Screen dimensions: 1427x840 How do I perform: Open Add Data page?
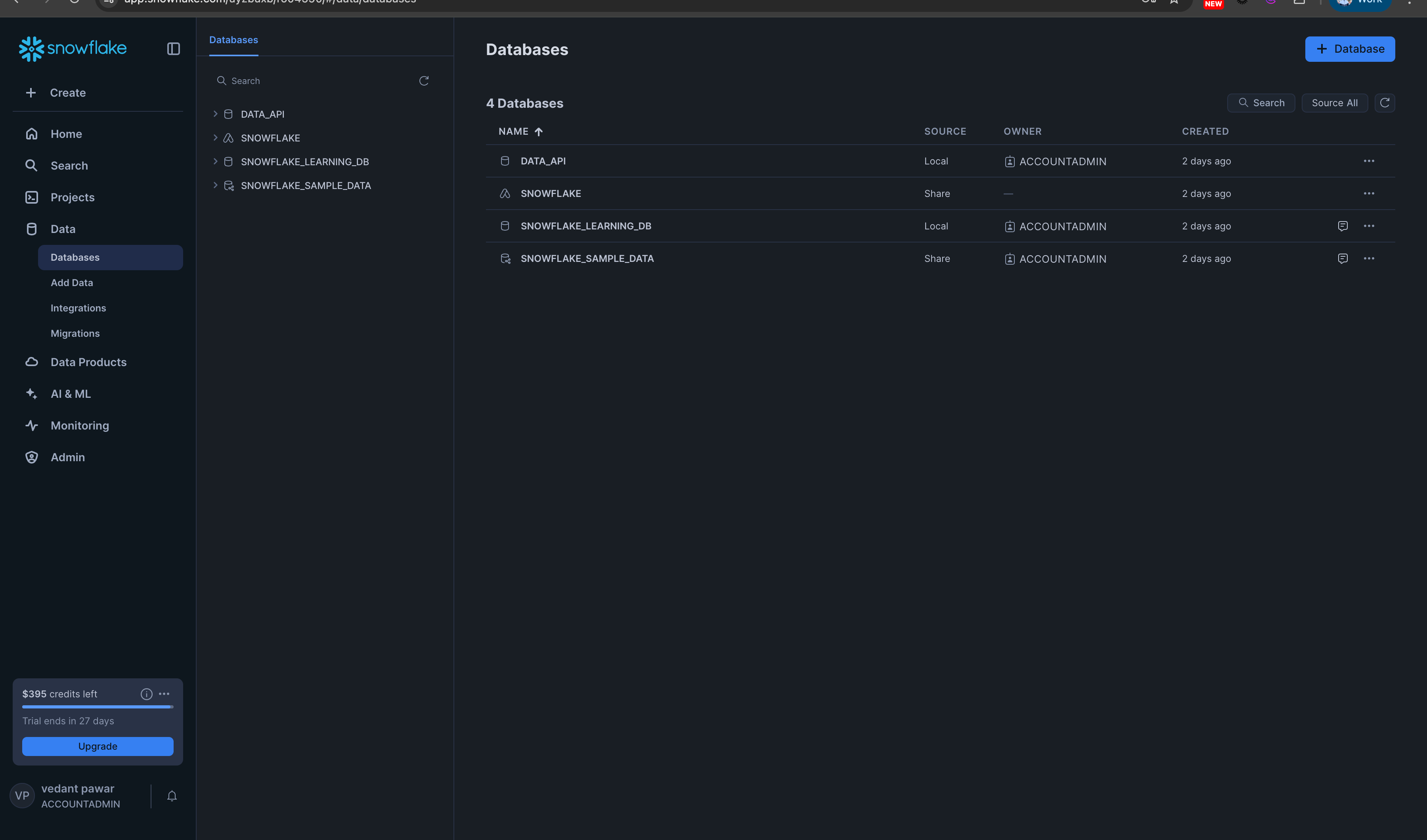coord(71,283)
